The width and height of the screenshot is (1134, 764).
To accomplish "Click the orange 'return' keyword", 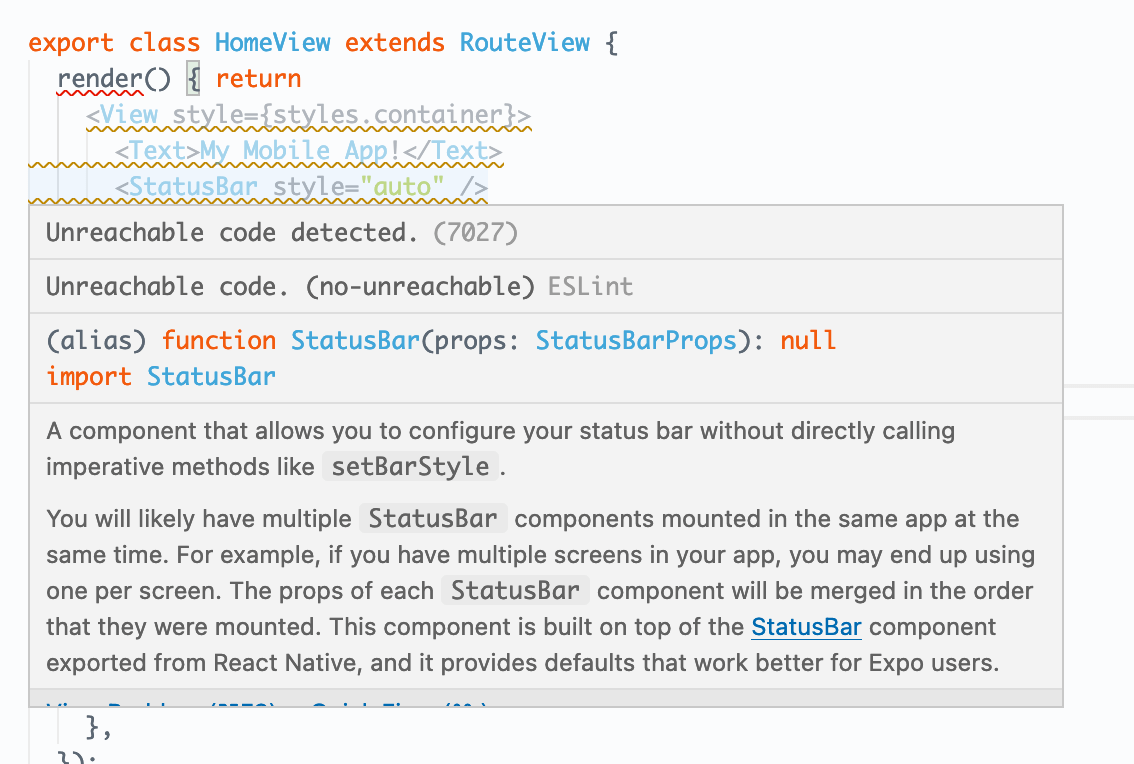I will tap(258, 79).
